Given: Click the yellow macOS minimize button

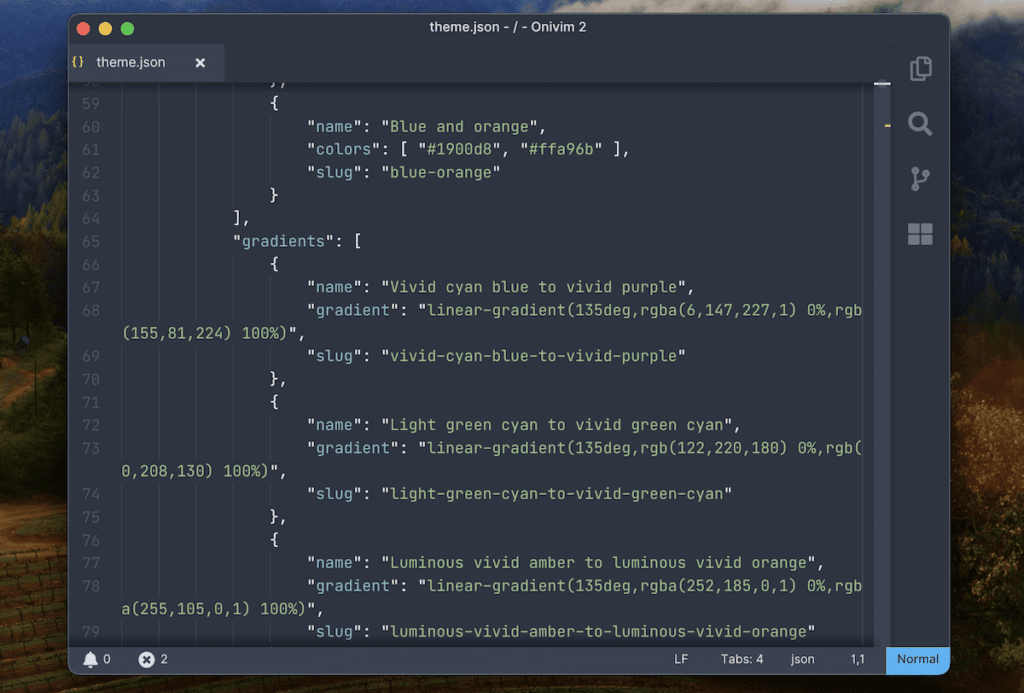Looking at the screenshot, I should pos(105,28).
